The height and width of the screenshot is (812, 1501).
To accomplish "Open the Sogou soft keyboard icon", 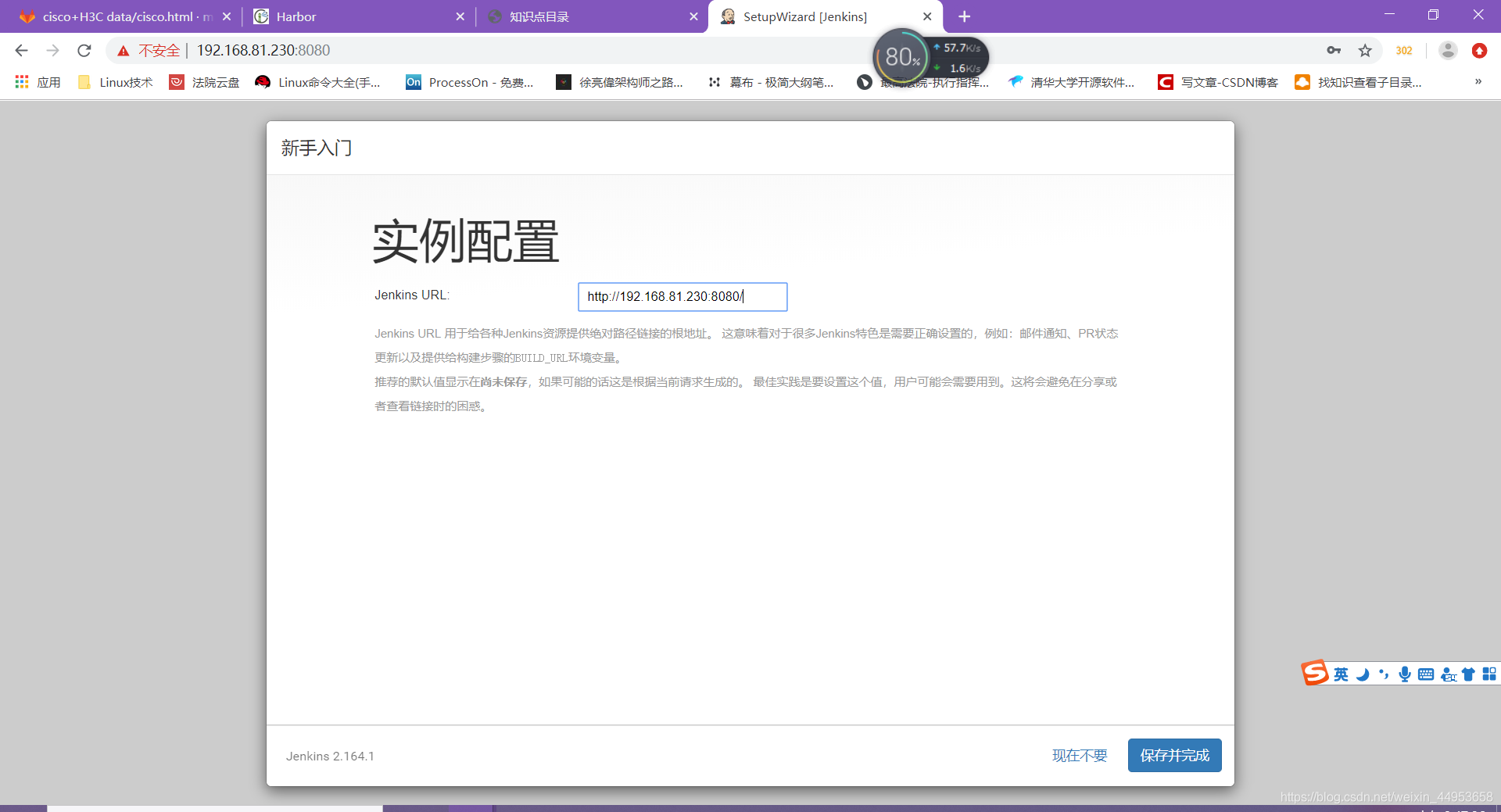I will pos(1426,674).
